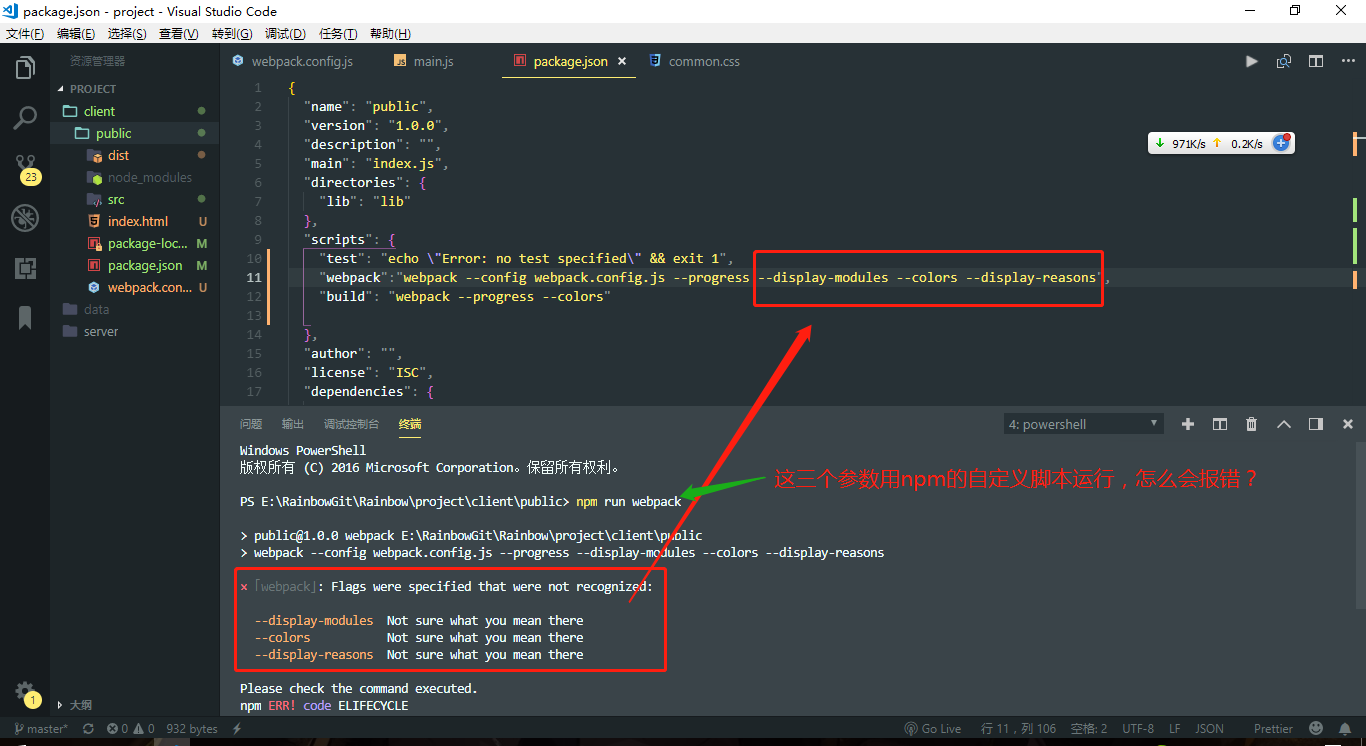Click the synchronize changes icon in status bar
The height and width of the screenshot is (746, 1366).
(x=89, y=729)
